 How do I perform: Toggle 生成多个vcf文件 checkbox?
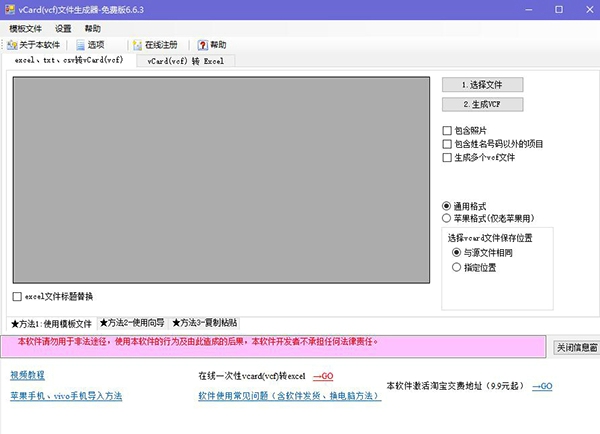tap(448, 157)
